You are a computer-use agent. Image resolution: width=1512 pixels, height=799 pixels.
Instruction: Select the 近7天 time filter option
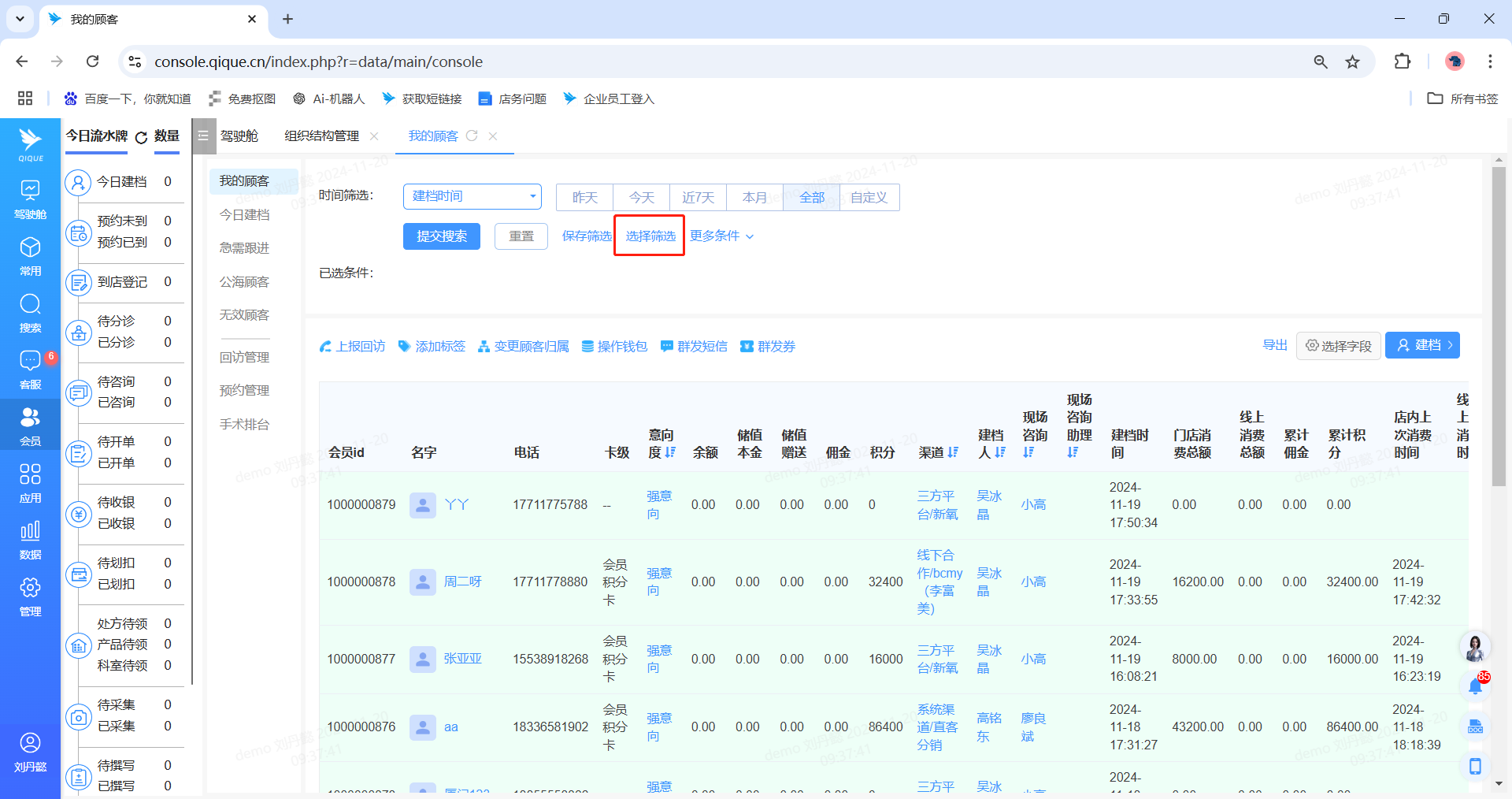tap(698, 197)
